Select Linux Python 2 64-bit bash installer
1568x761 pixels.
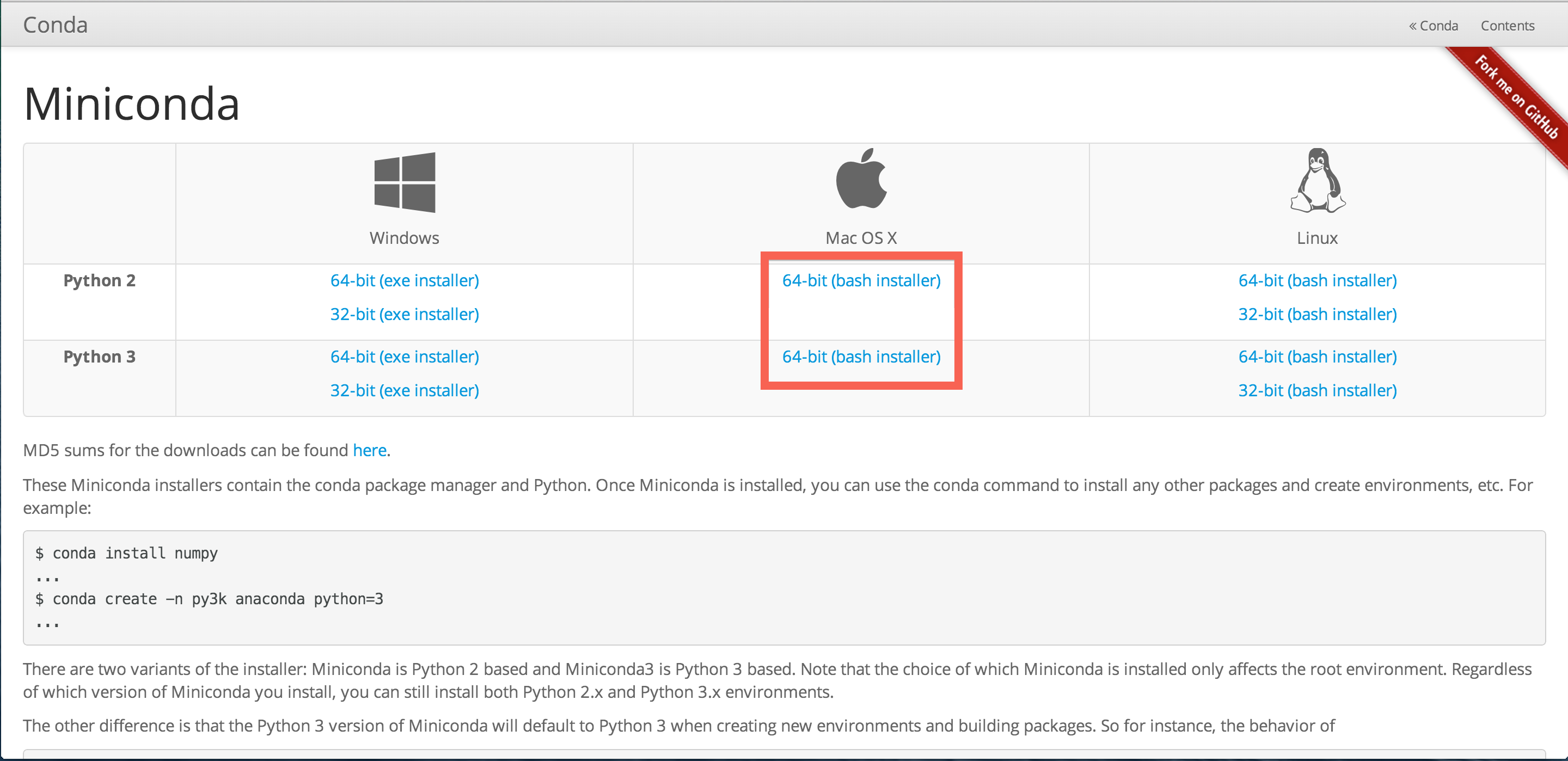click(1316, 280)
